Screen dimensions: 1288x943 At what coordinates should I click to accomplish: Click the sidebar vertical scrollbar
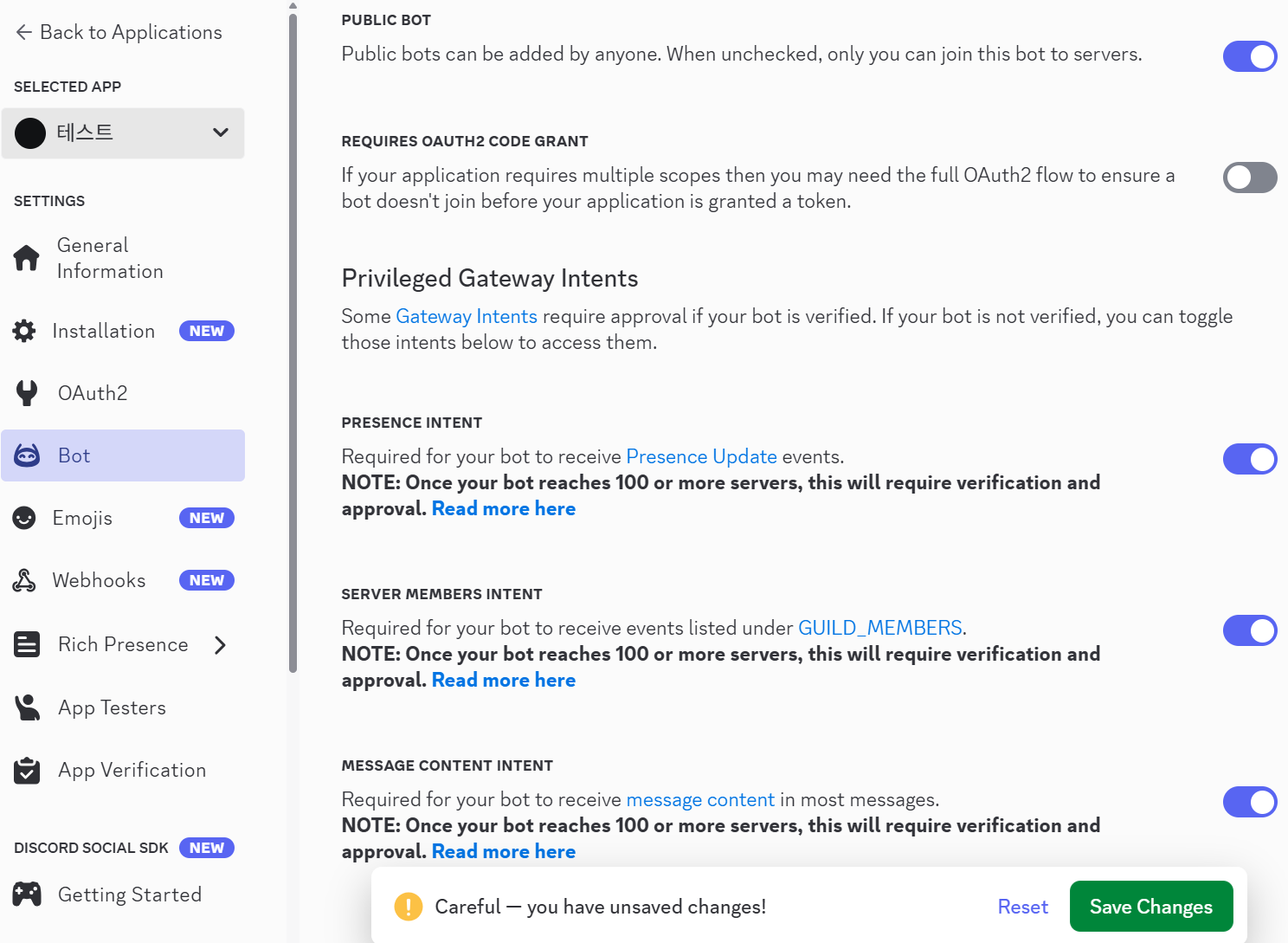pos(293,346)
